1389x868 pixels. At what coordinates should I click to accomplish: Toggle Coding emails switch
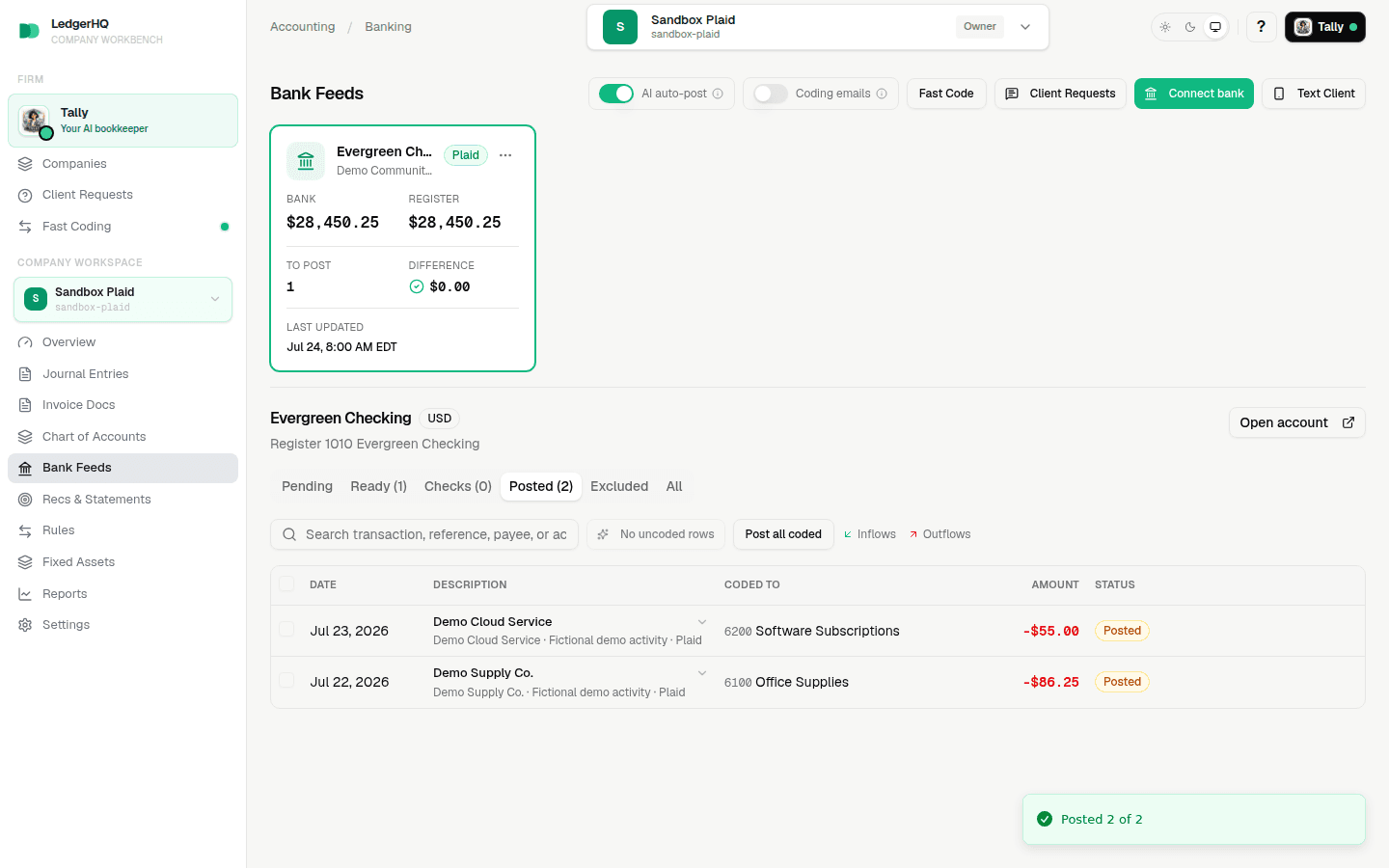click(x=771, y=94)
